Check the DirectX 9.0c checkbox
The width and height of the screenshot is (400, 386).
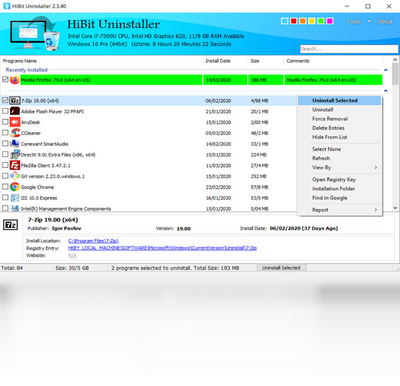5,154
